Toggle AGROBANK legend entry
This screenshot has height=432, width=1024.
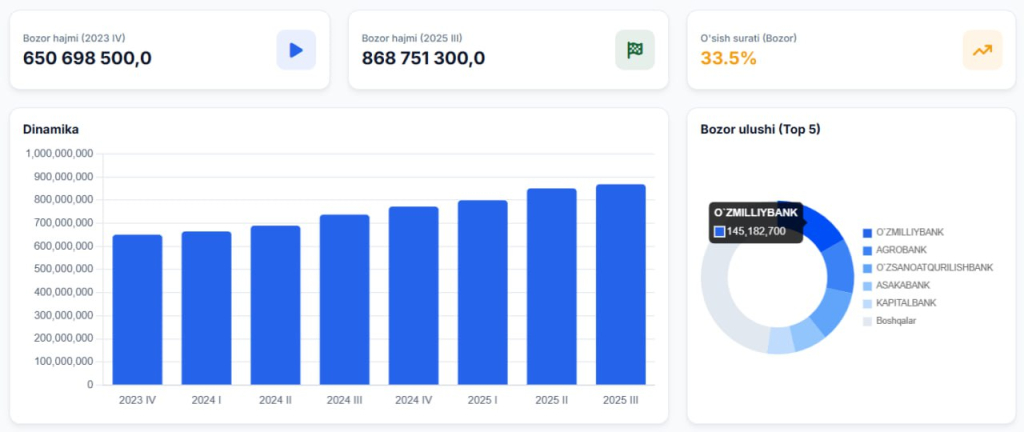pos(901,250)
